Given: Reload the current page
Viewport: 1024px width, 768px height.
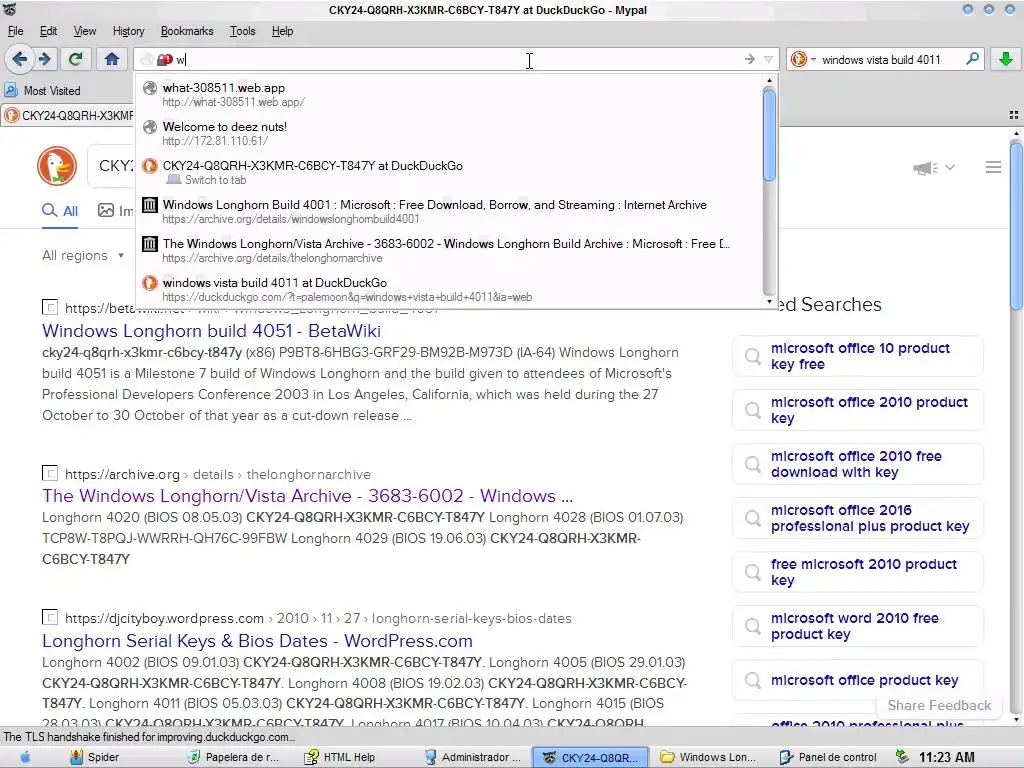Looking at the screenshot, I should tap(75, 59).
